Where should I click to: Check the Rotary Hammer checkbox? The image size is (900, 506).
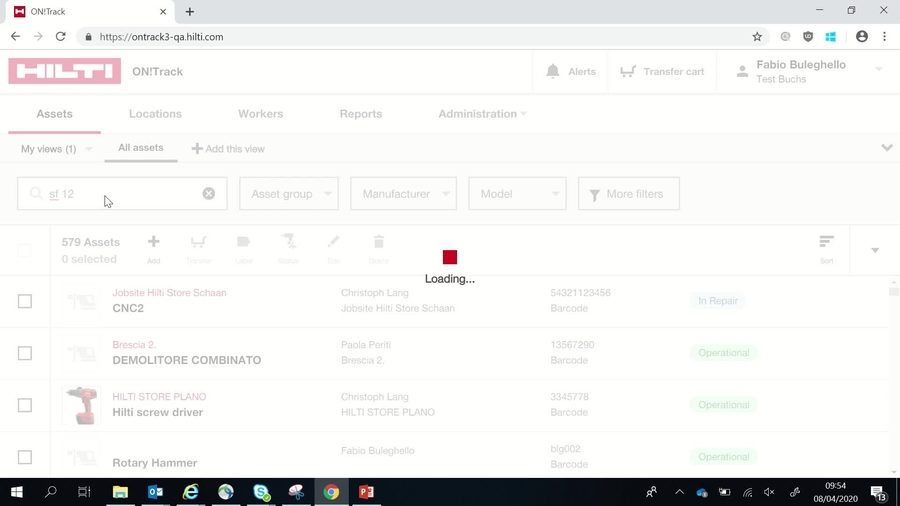25,457
